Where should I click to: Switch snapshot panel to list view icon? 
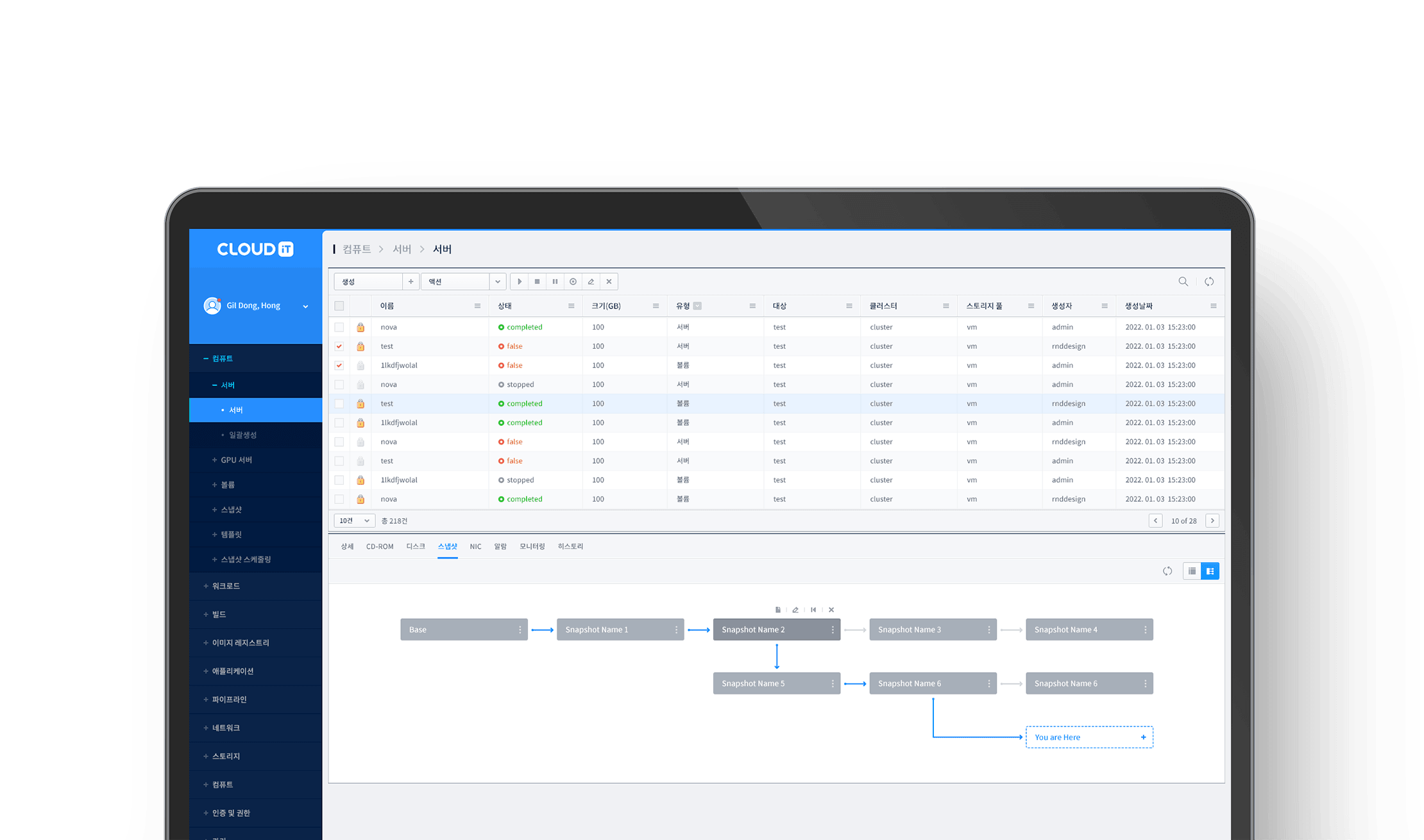(1192, 571)
